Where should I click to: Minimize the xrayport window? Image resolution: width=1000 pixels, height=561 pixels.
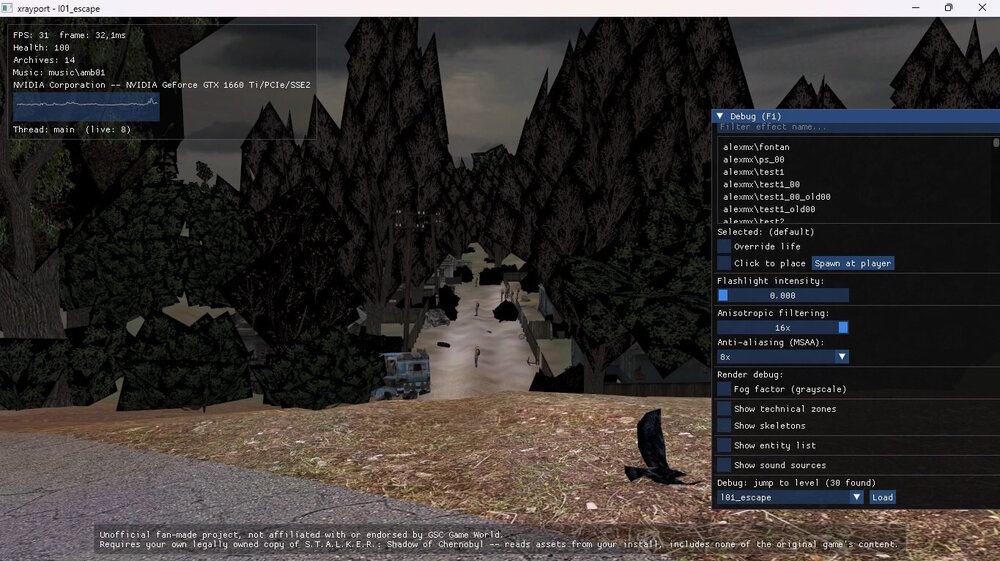tap(916, 8)
